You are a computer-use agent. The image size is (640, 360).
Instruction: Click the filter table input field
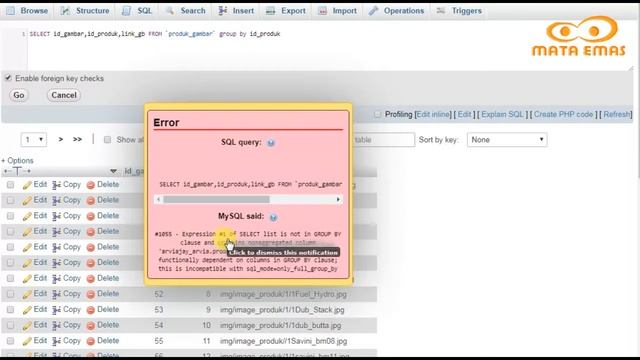pyautogui.click(x=383, y=140)
